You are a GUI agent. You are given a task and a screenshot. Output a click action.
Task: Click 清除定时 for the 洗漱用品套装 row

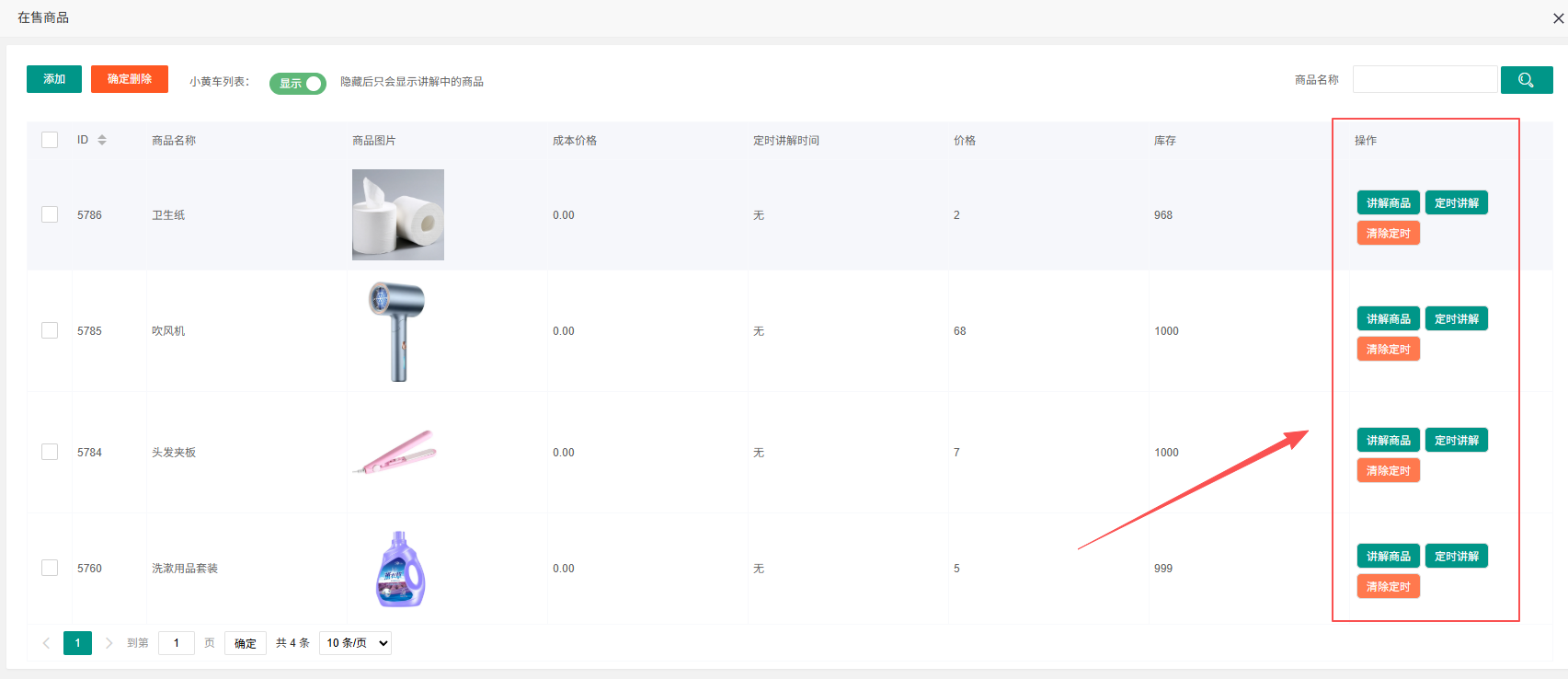click(x=1388, y=586)
